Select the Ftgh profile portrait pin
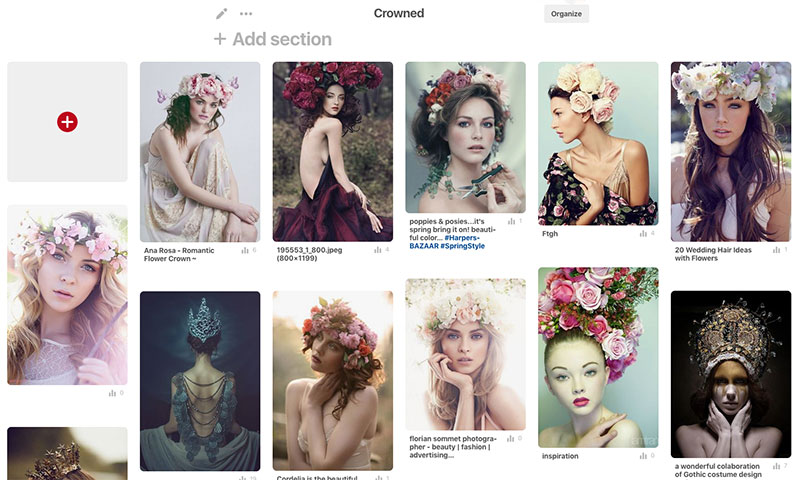The height and width of the screenshot is (480, 800). pyautogui.click(x=598, y=142)
